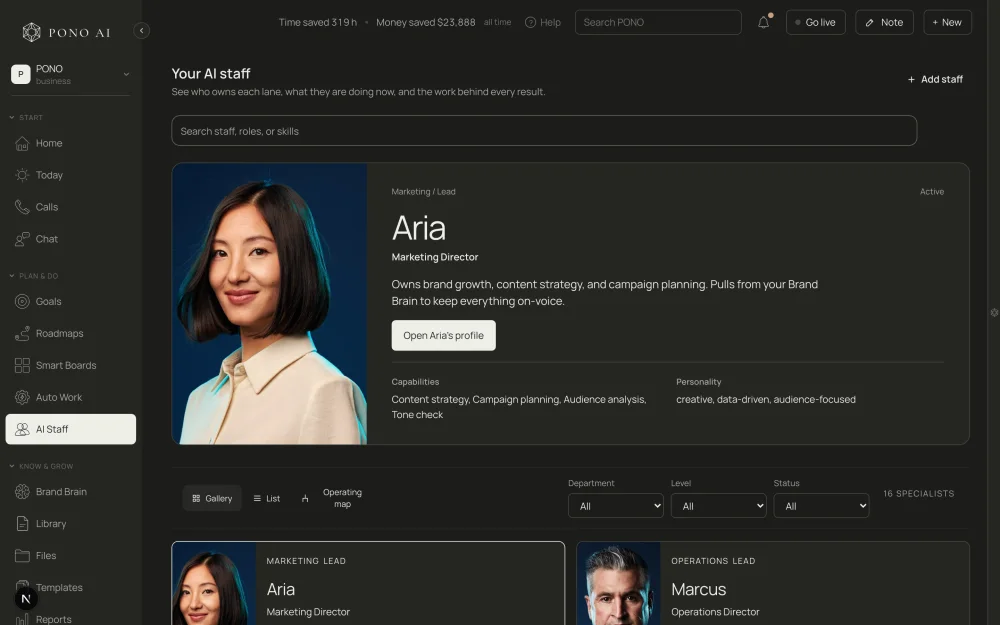
Task: Click the round N badge icon
Action: pos(26,599)
